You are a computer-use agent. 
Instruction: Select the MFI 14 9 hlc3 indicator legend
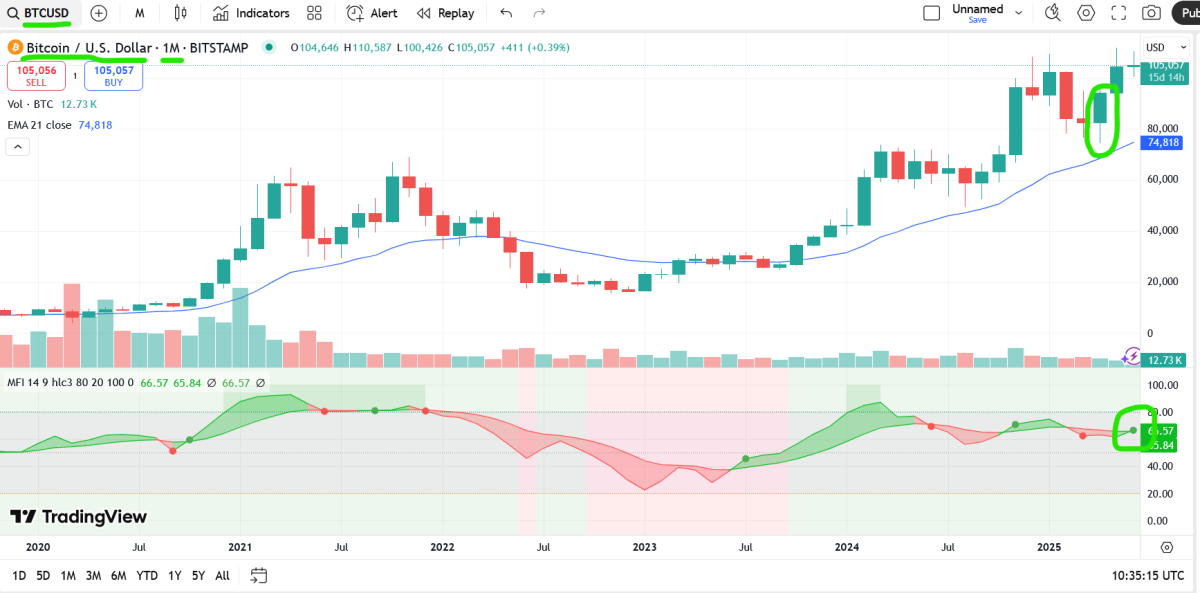click(70, 382)
